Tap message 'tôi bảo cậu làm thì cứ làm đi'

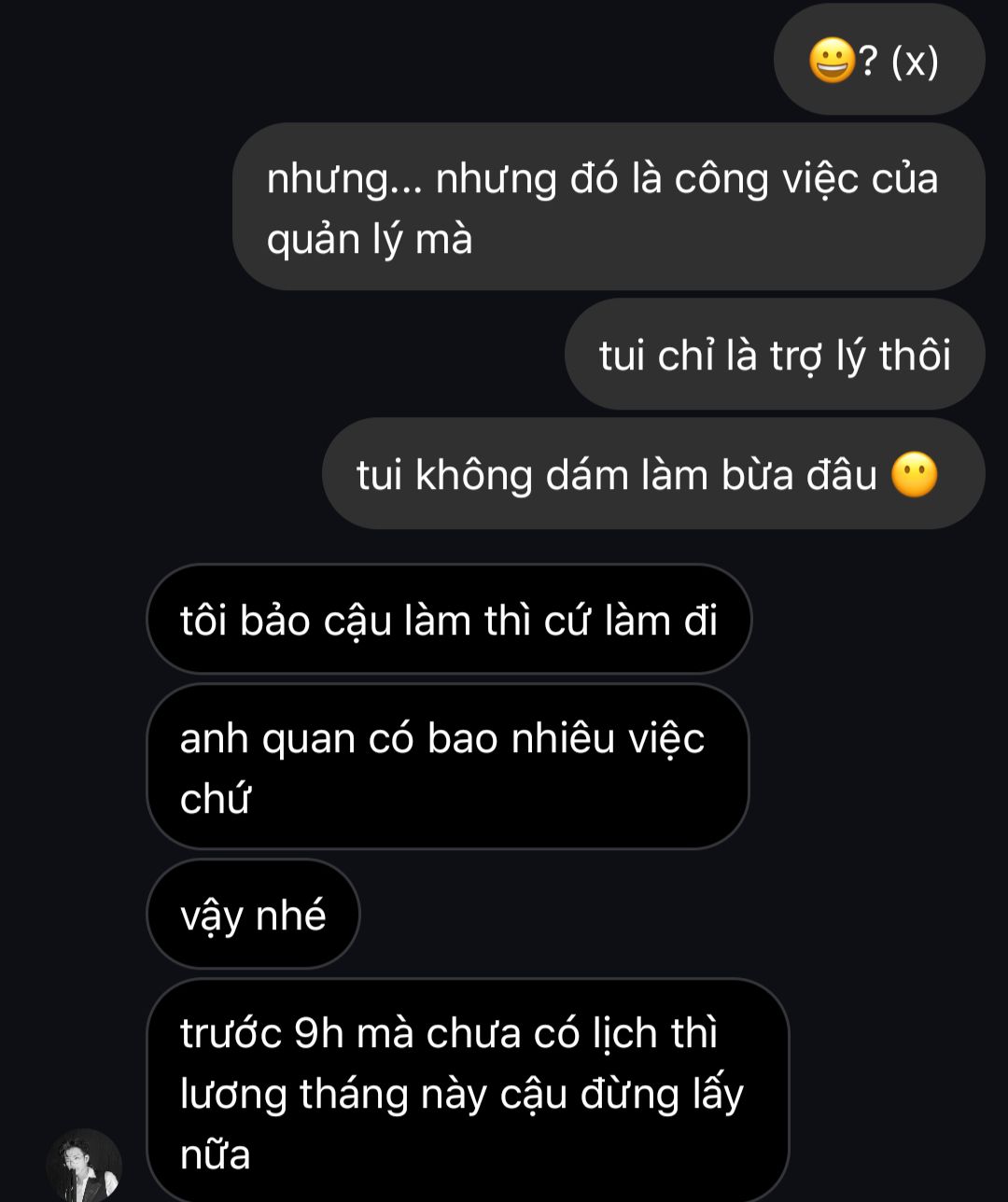pyautogui.click(x=449, y=619)
